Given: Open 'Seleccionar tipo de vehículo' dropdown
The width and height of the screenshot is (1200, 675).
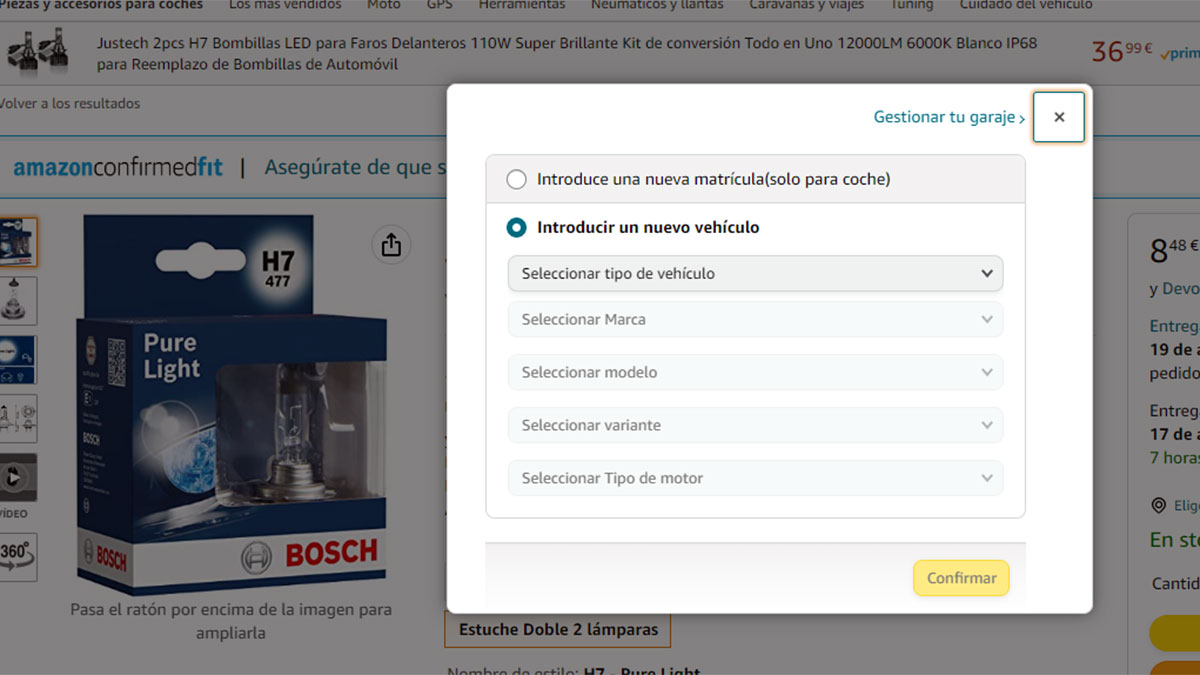Looking at the screenshot, I should (x=755, y=274).
